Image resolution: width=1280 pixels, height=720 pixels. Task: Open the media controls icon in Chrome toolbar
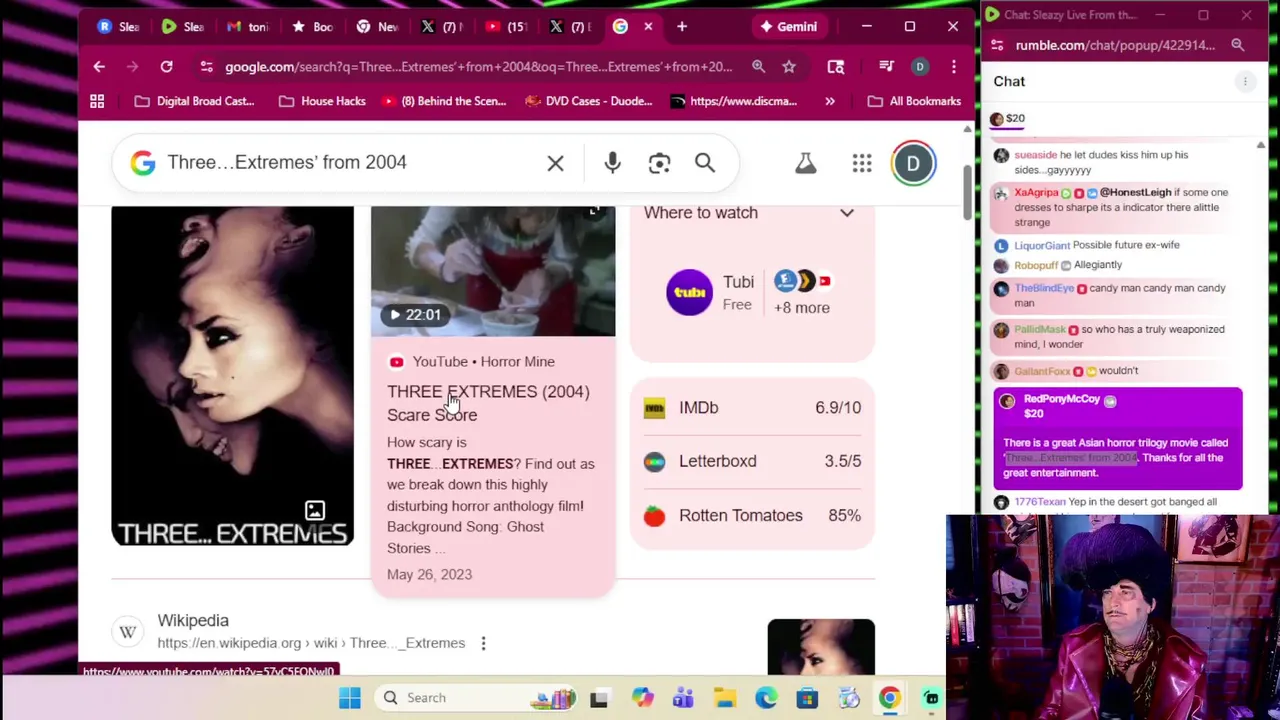[x=886, y=67]
